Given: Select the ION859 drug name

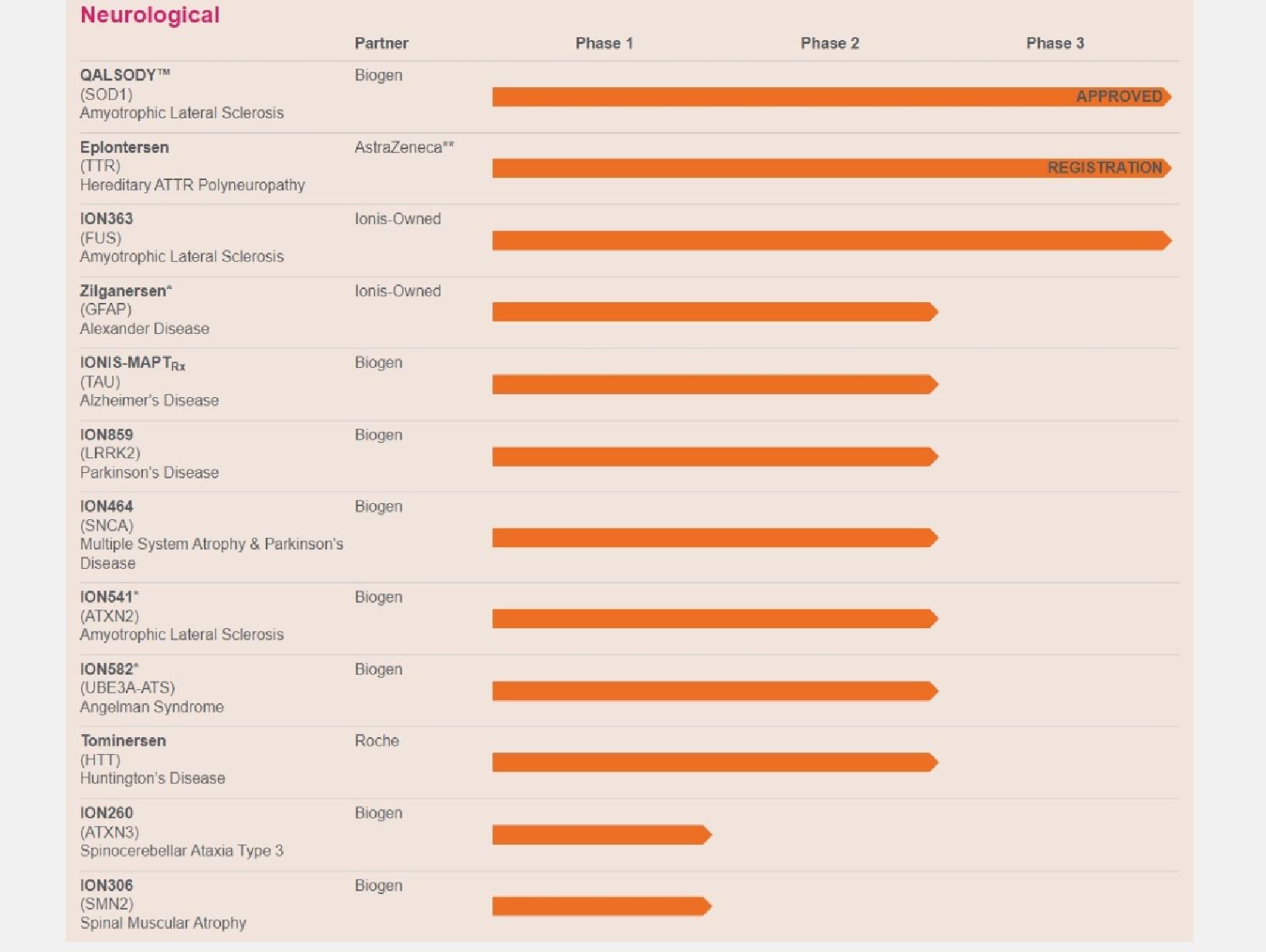Looking at the screenshot, I should 107,435.
